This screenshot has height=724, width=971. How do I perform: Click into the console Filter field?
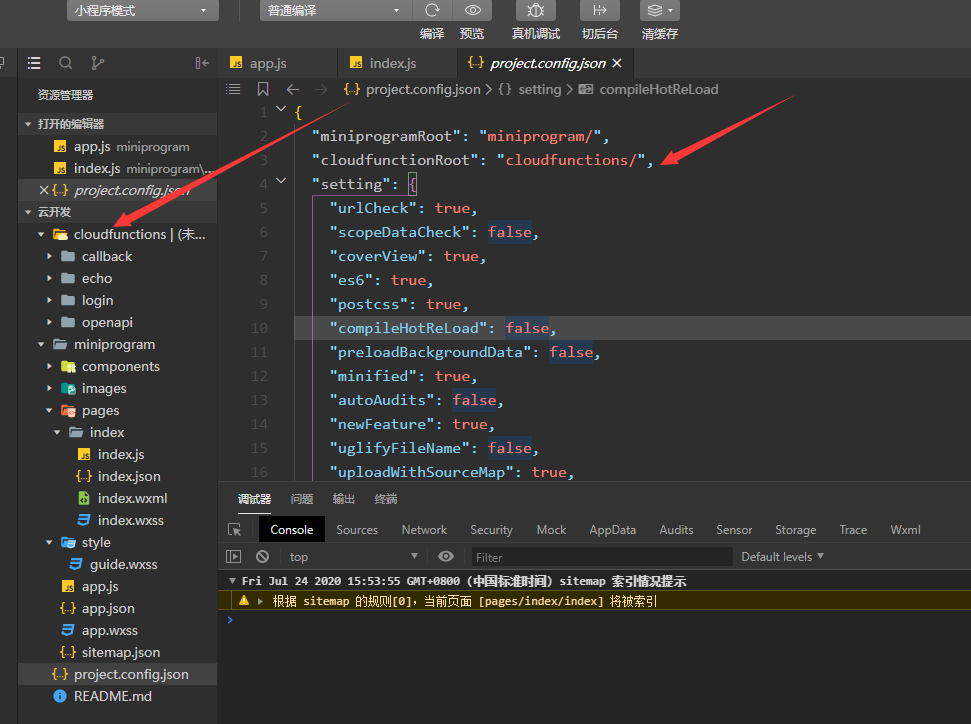[602, 557]
